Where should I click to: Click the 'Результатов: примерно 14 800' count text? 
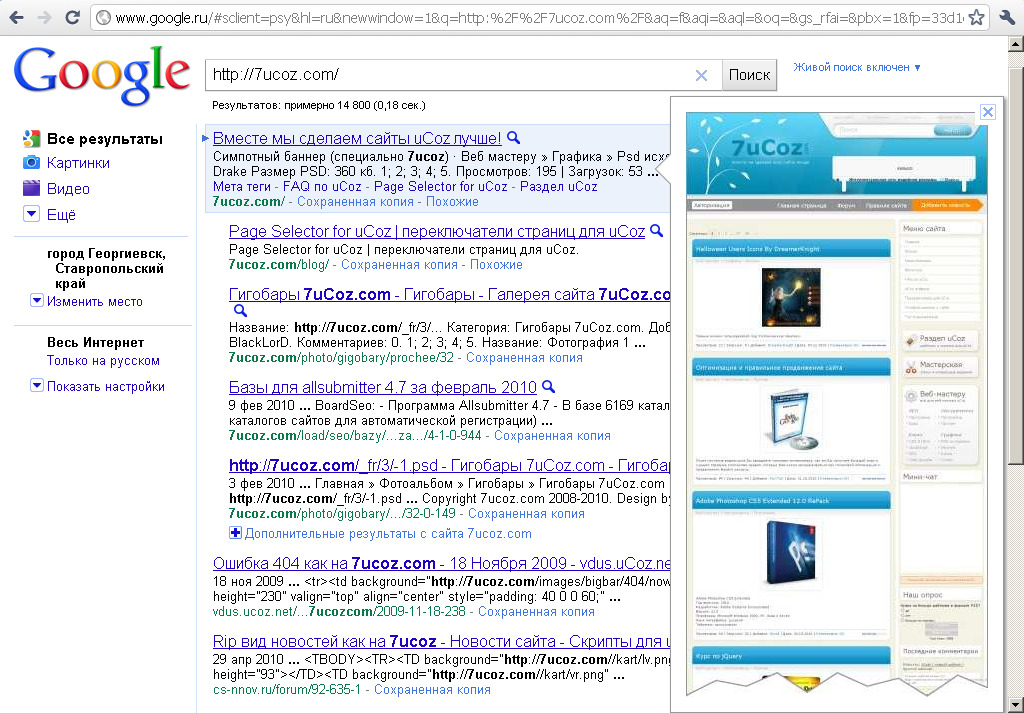pos(319,105)
